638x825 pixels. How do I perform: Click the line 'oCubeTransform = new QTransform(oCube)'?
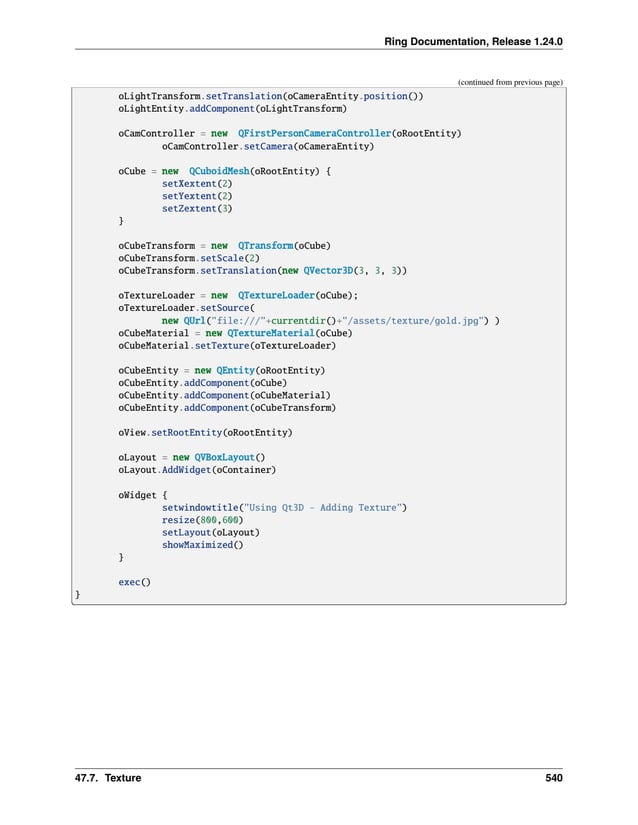click(224, 246)
